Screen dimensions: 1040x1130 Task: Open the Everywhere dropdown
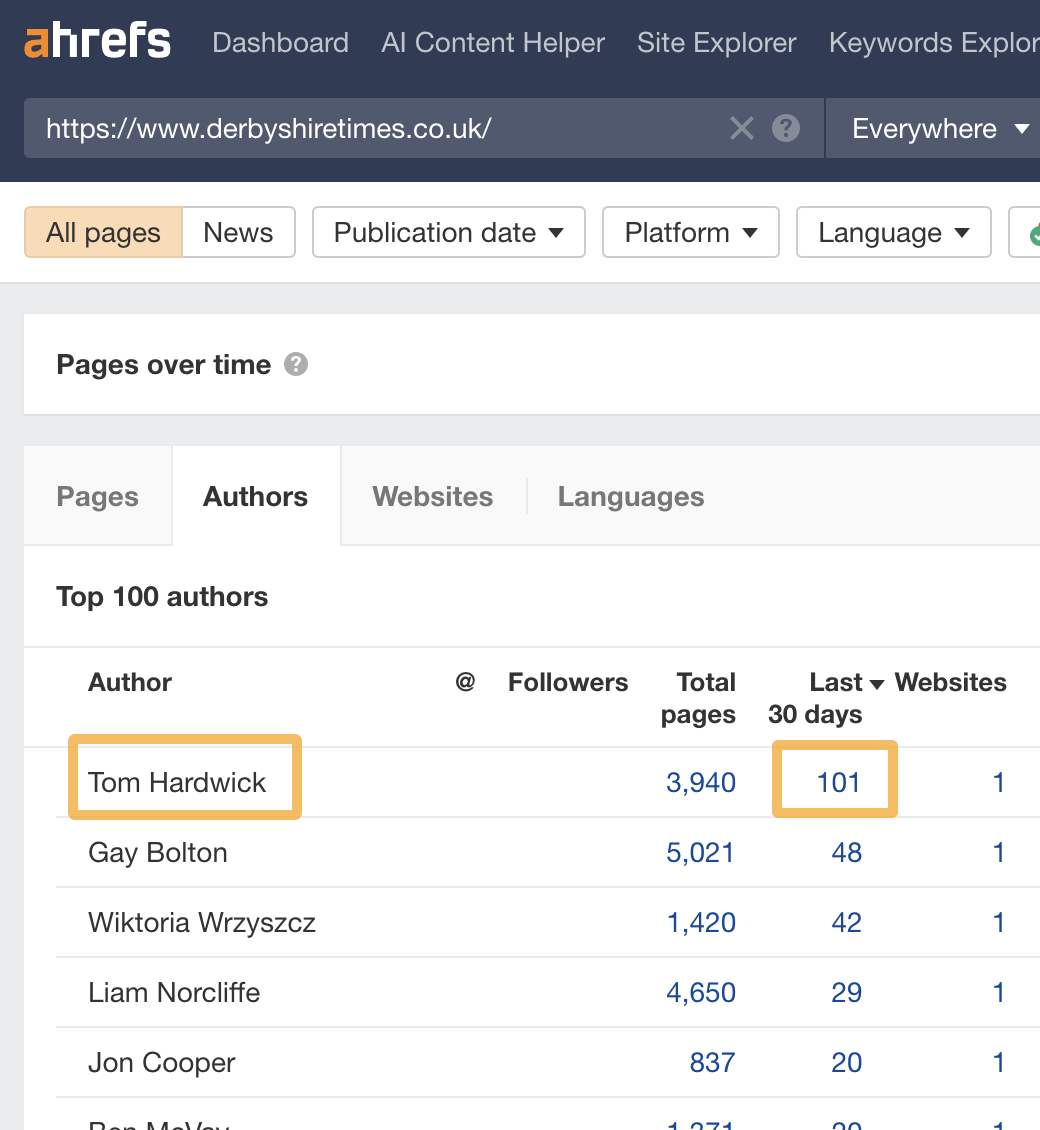tap(932, 128)
